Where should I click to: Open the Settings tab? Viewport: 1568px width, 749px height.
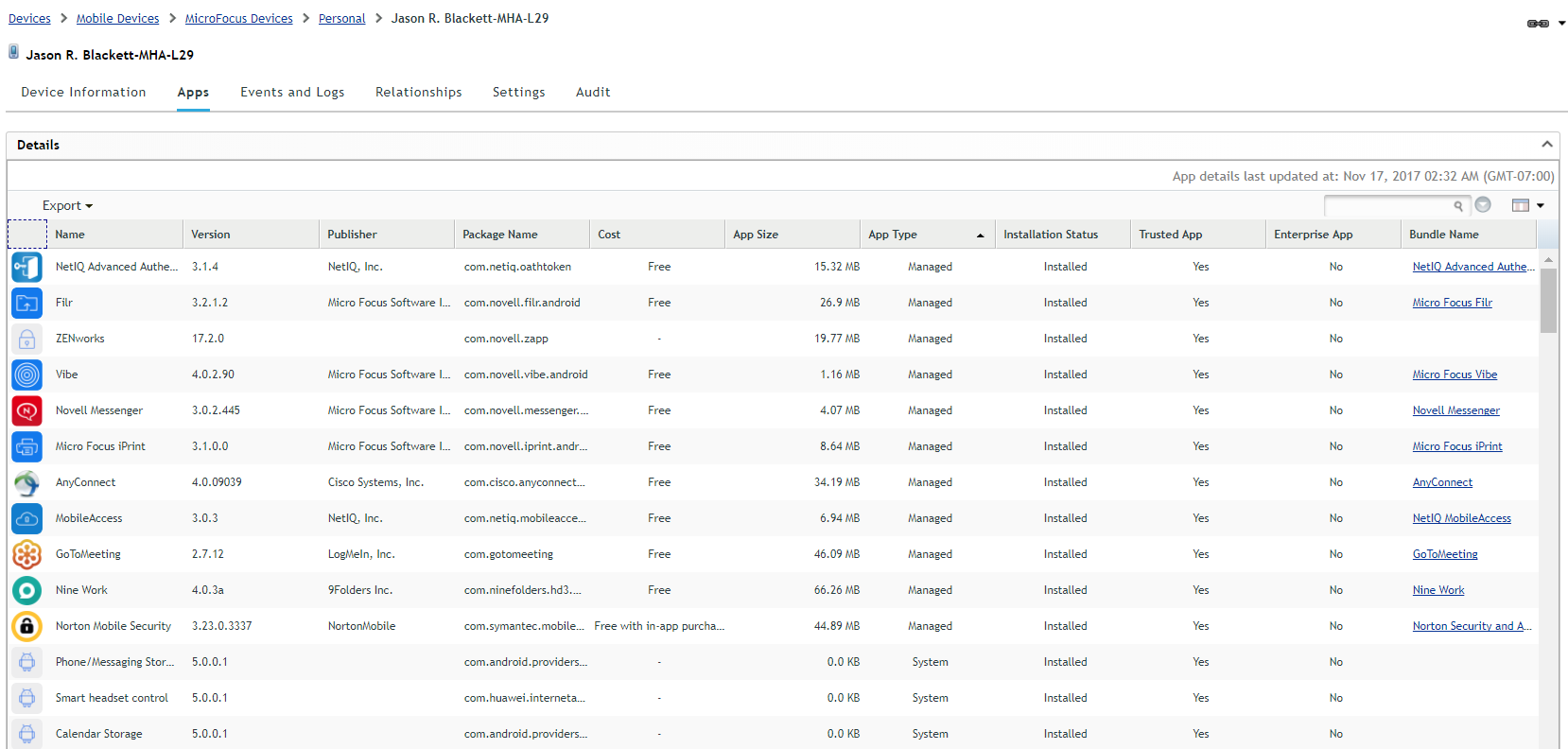point(518,92)
